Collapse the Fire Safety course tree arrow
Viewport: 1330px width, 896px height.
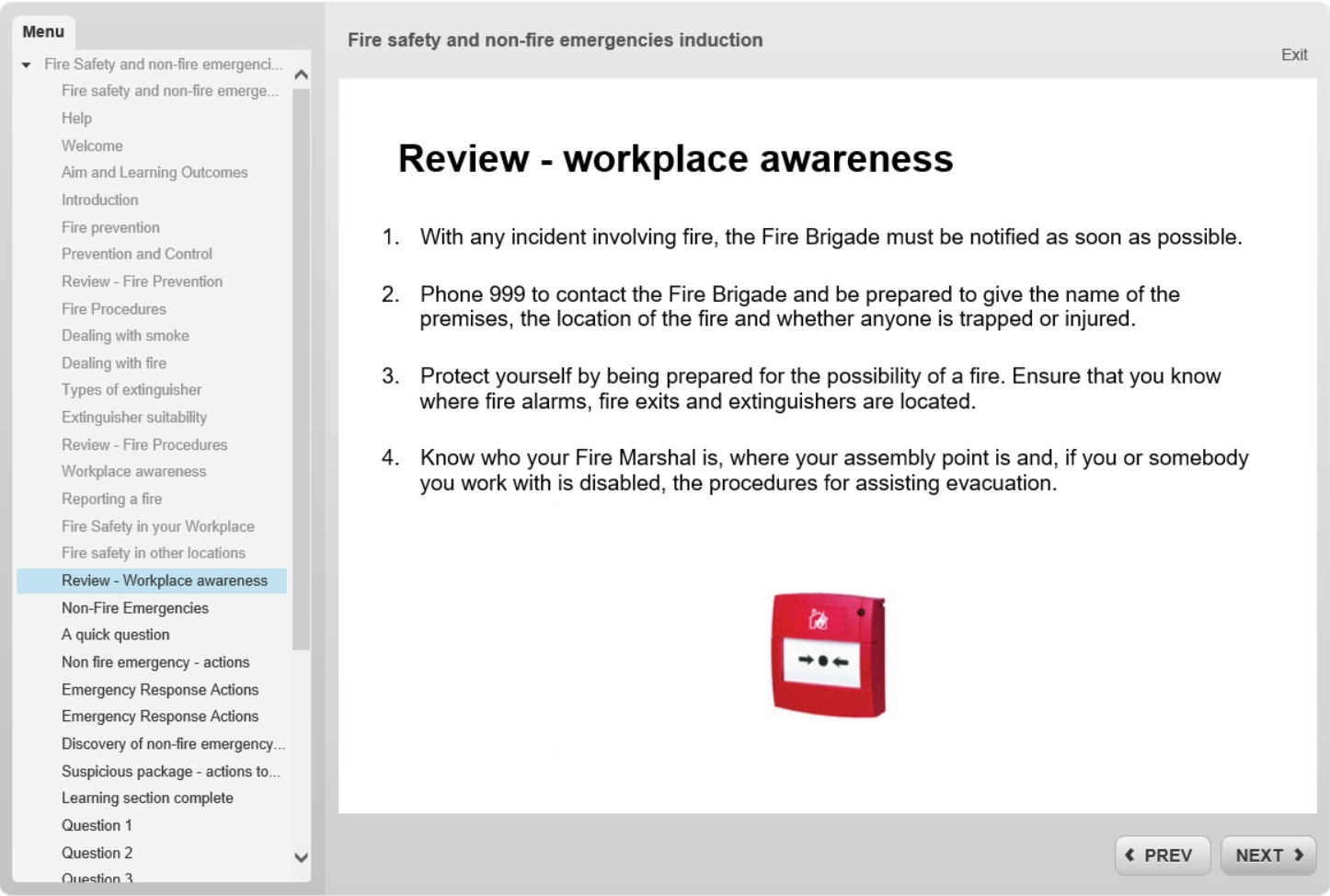pos(27,64)
